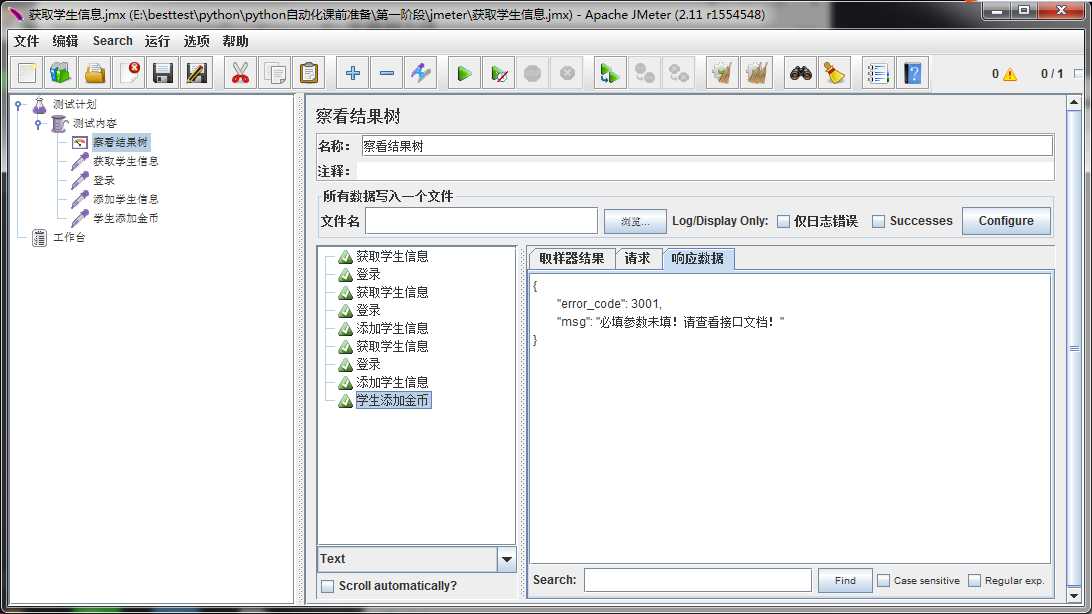Image resolution: width=1092 pixels, height=614 pixels.
Task: Select 学生添加金币 result in results list
Action: pos(393,400)
